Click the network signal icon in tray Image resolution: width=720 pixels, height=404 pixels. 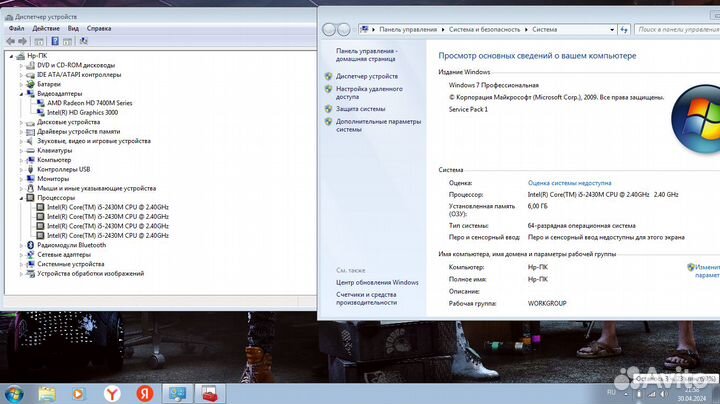point(651,394)
